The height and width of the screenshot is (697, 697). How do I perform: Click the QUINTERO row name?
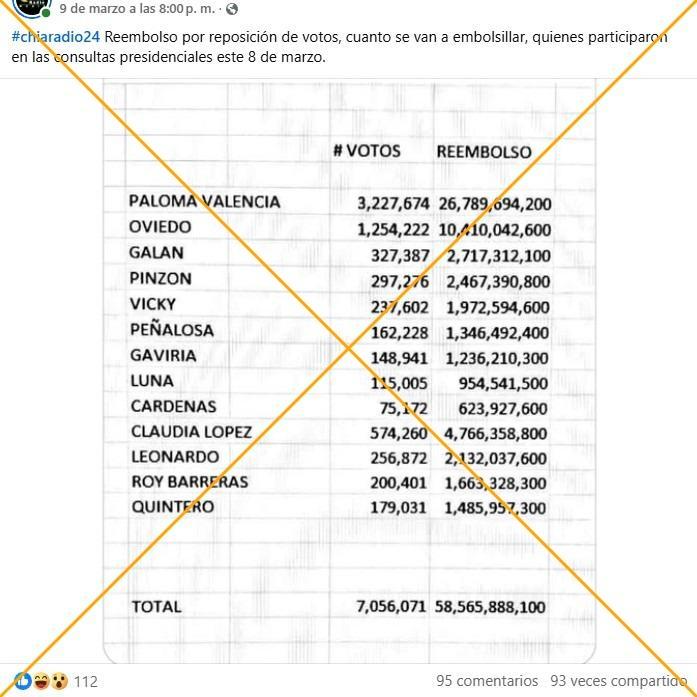172,507
